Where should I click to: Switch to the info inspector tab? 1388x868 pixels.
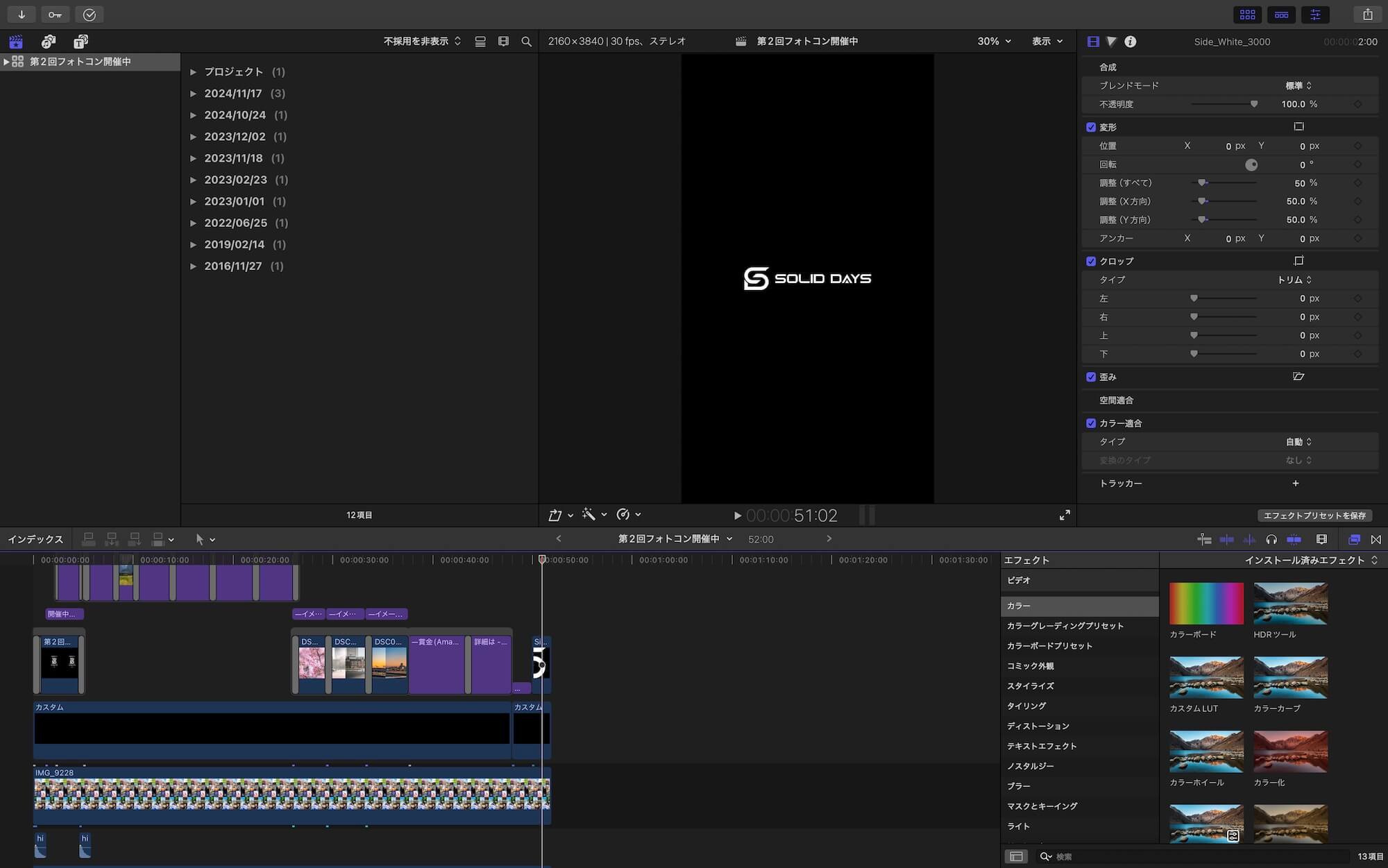pos(1131,42)
